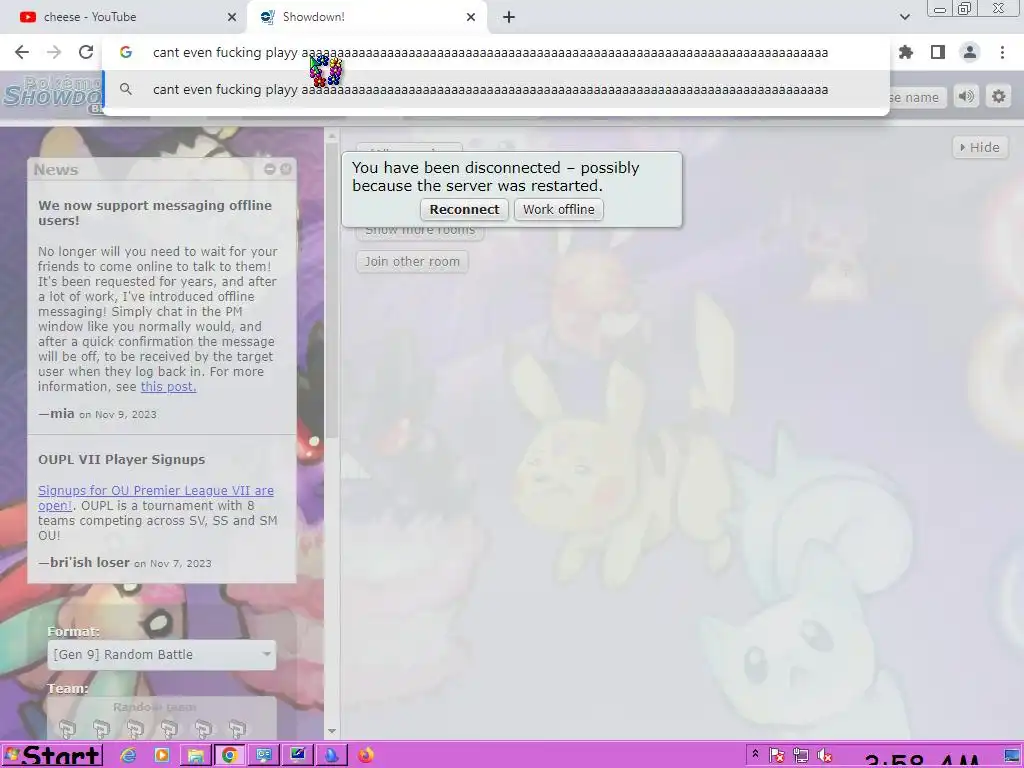Screen dimensions: 1024x768
Task: Open the blue flask taskbar icon
Action: (332, 756)
